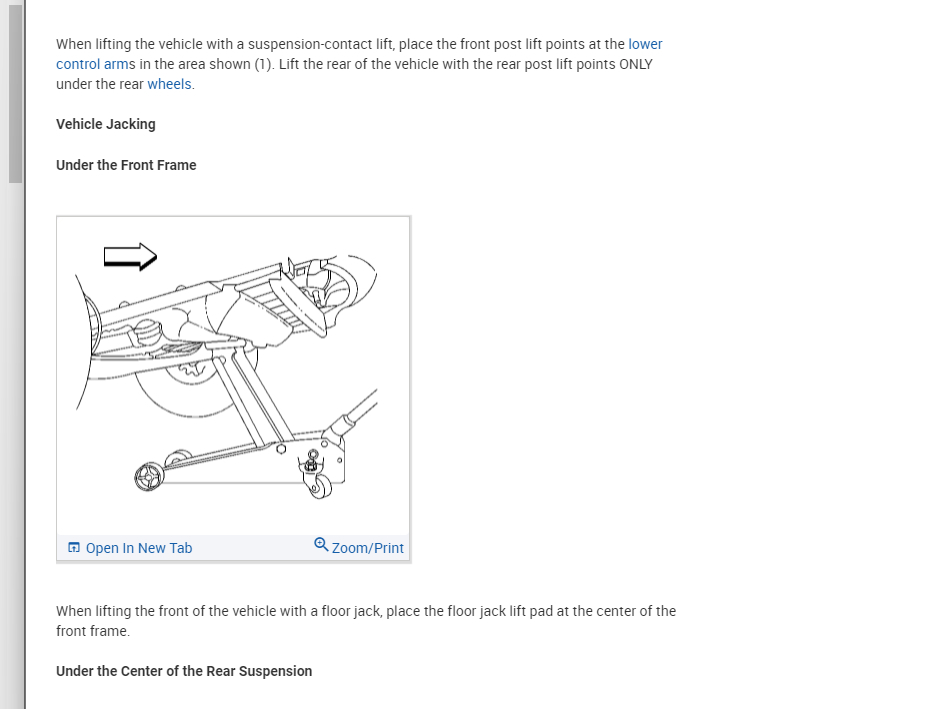Follow the 'lower' link on first line
Screen dimensions: 952x709
(645, 44)
